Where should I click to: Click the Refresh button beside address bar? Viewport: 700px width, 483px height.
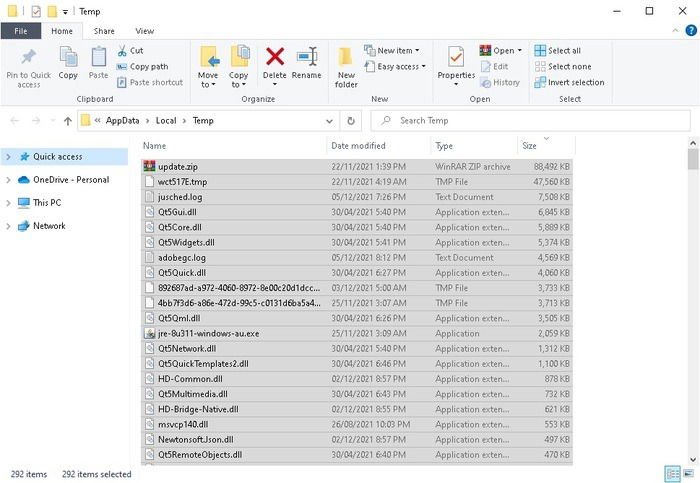point(351,121)
